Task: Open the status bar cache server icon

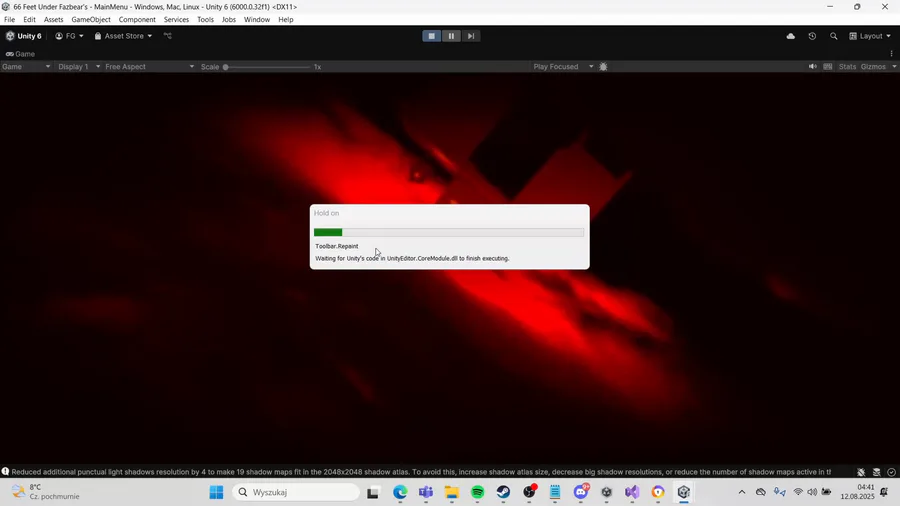Action: click(x=876, y=472)
